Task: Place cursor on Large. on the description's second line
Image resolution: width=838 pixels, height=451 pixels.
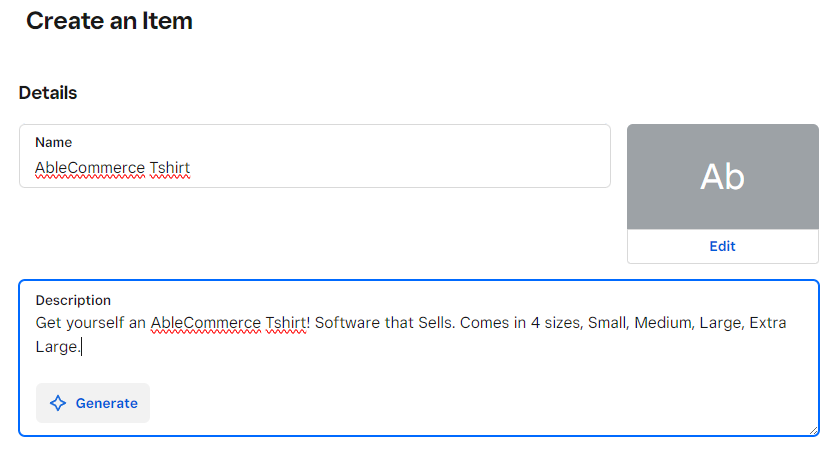Action: pos(58,347)
